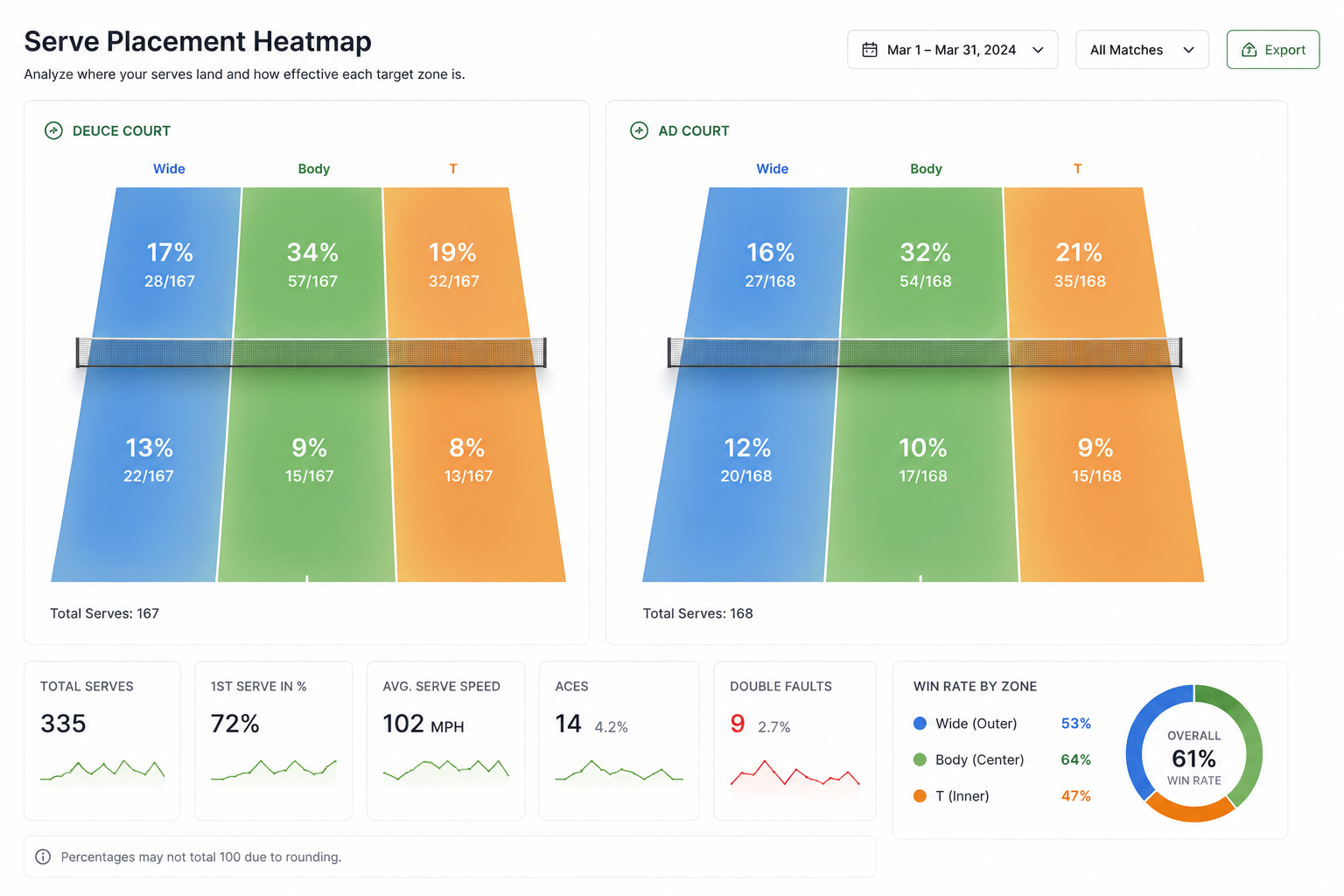Click the Avg. Serve Speed sparkline chart
1344x896 pixels.
(446, 771)
